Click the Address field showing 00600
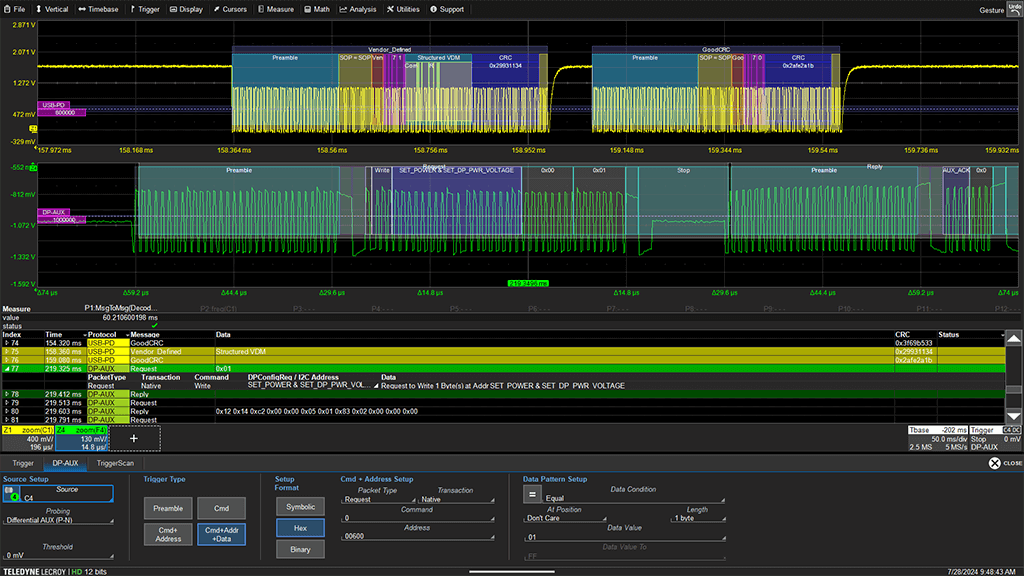The width and height of the screenshot is (1024, 576). coord(418,537)
